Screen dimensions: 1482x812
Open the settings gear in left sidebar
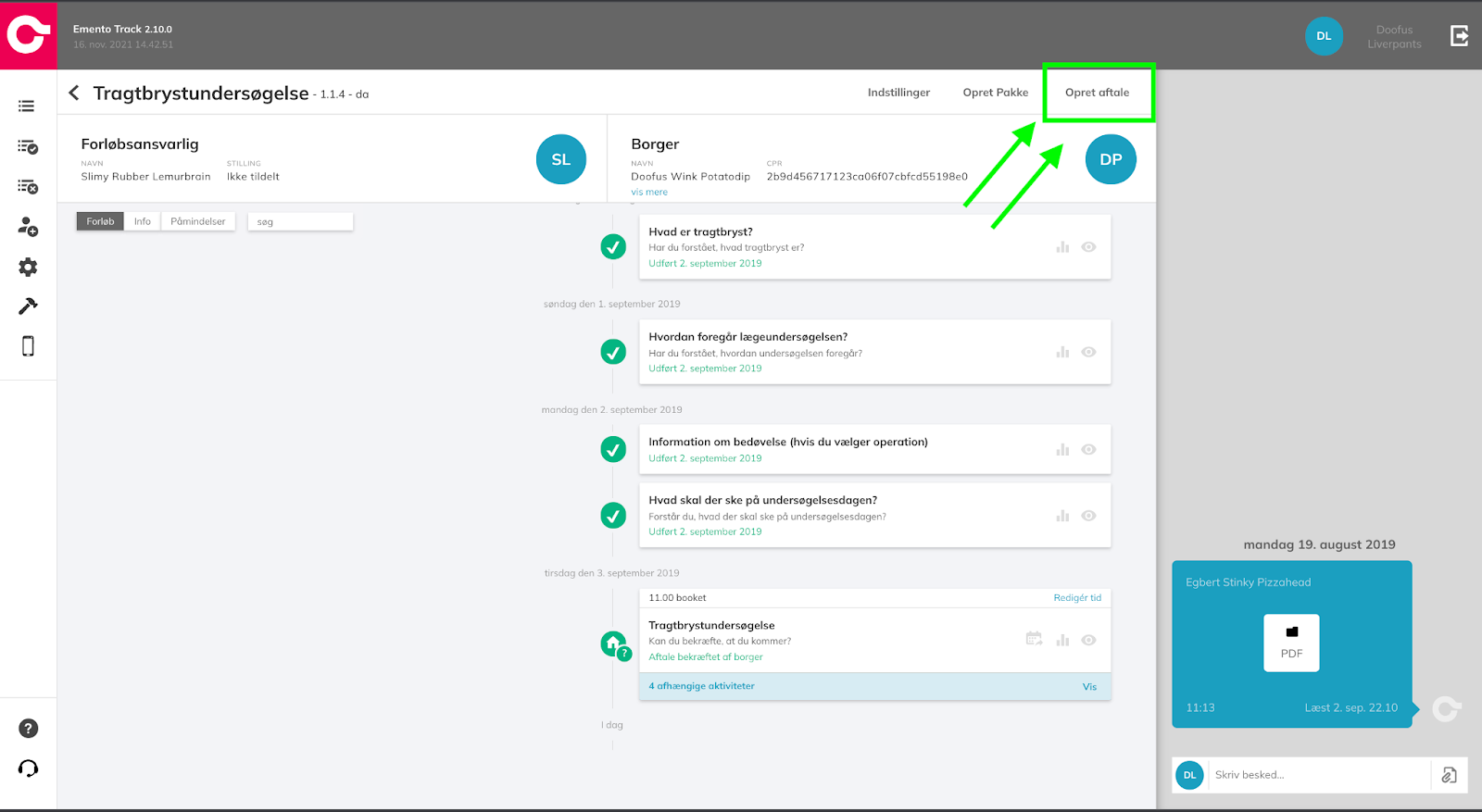(x=28, y=268)
